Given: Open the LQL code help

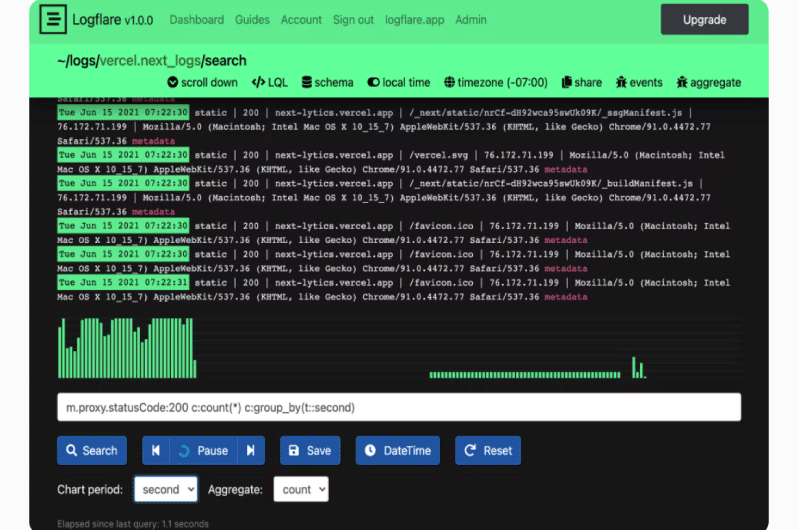Looking at the screenshot, I should [269, 82].
